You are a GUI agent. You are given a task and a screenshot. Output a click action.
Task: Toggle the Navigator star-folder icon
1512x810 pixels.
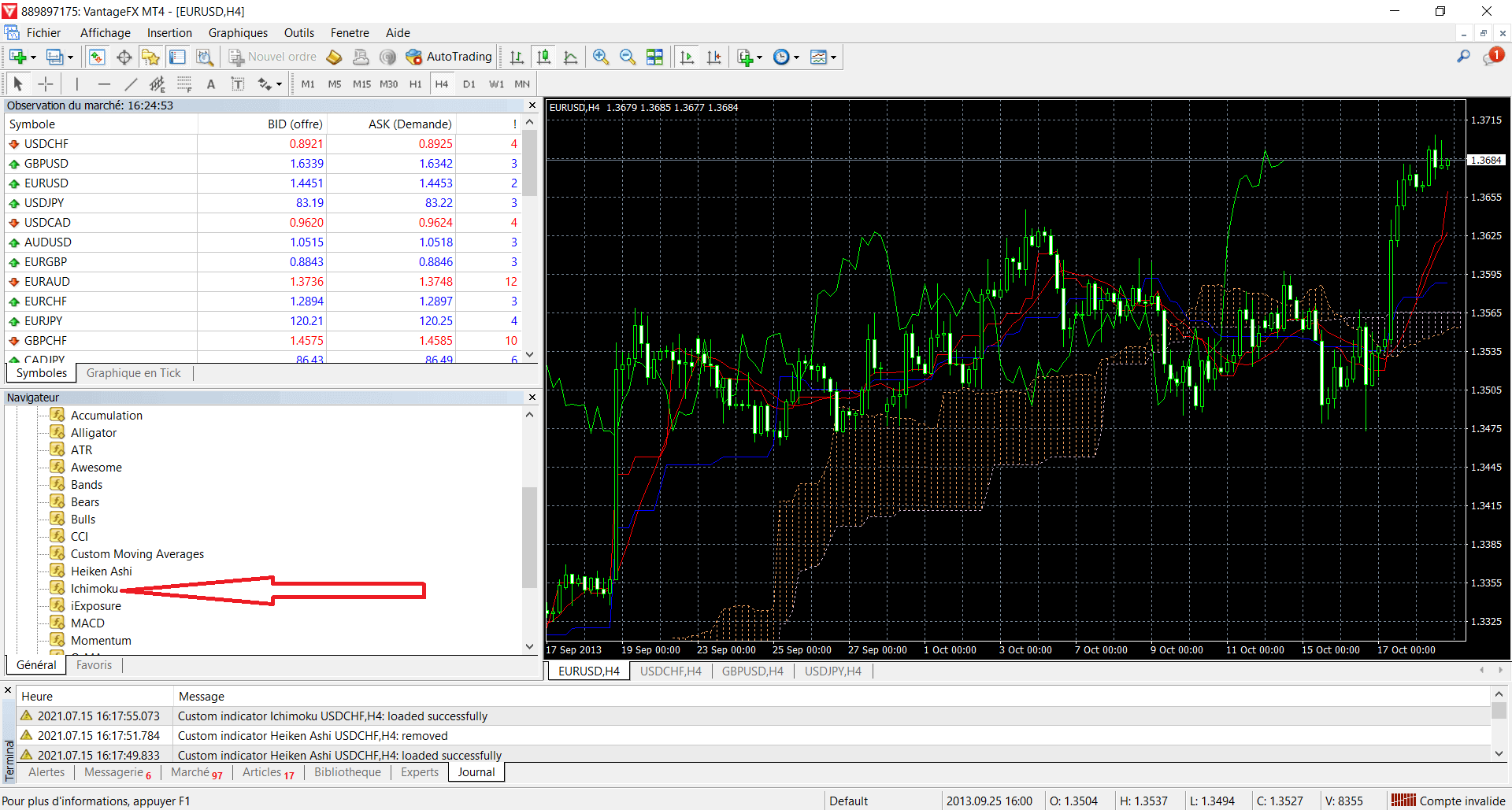(x=150, y=57)
